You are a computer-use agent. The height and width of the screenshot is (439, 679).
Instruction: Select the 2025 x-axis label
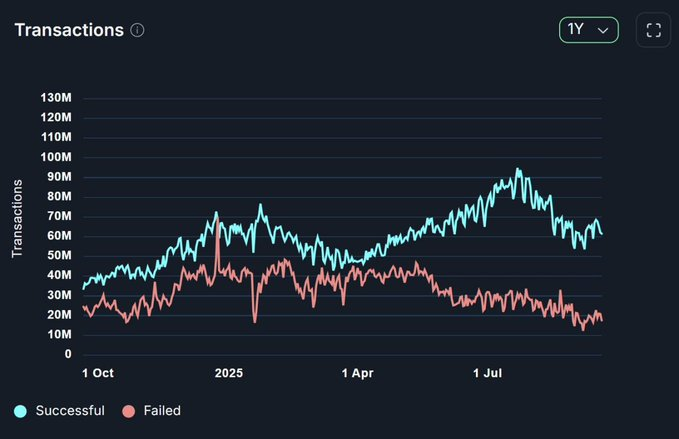[229, 373]
